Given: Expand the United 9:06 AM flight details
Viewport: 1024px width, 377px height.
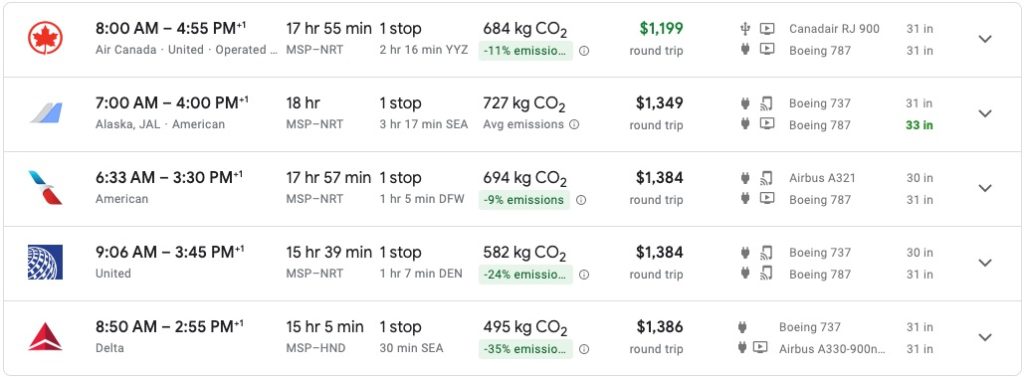Looking at the screenshot, I should [x=985, y=262].
